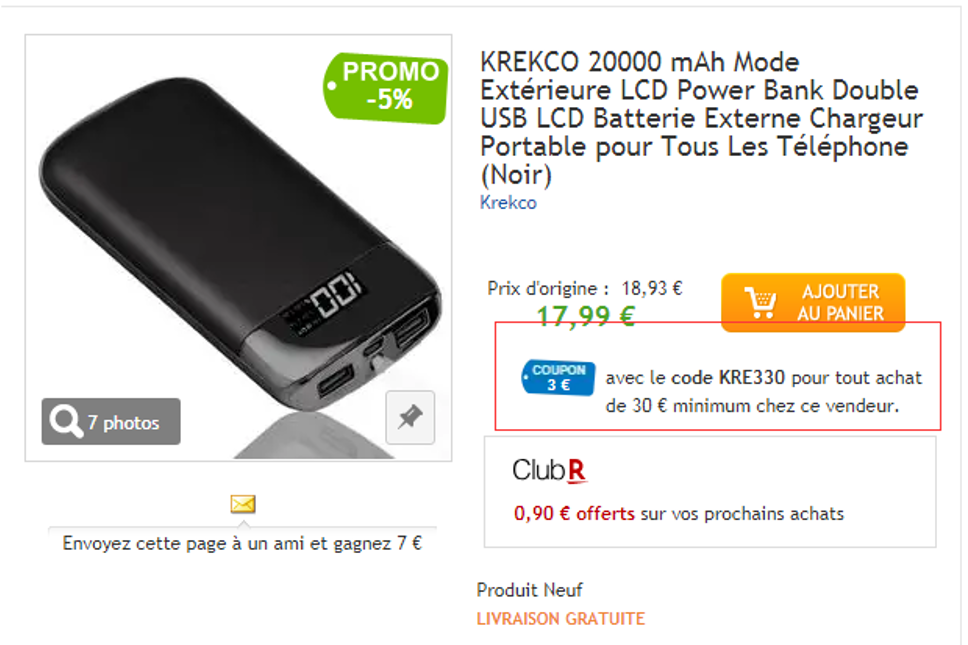Screen dimensions: 968x645
Task: Click the envelope icon below the photo
Action: tap(243, 504)
